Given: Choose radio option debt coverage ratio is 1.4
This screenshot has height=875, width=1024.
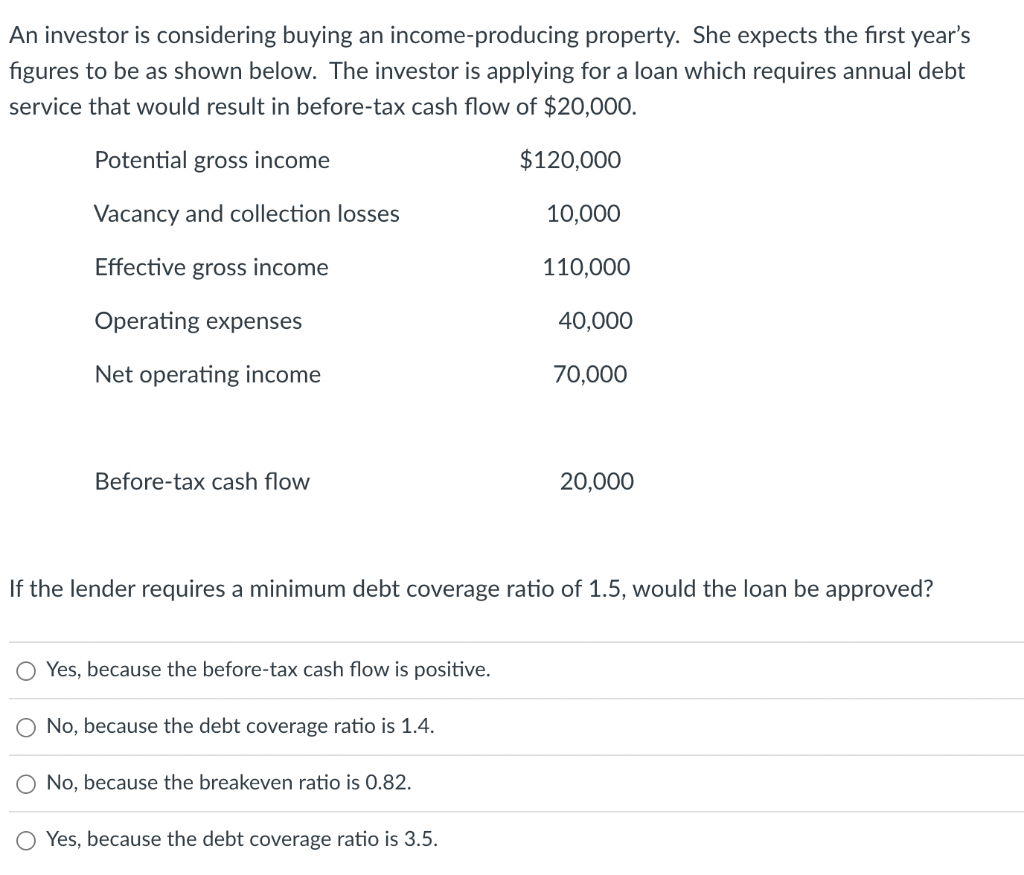Looking at the screenshot, I should click(26, 727).
